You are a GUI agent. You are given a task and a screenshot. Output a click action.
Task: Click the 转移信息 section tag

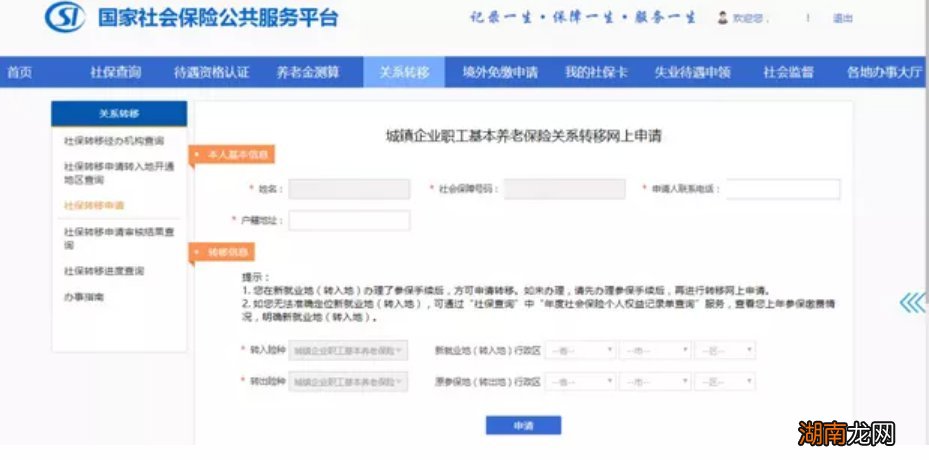click(222, 252)
